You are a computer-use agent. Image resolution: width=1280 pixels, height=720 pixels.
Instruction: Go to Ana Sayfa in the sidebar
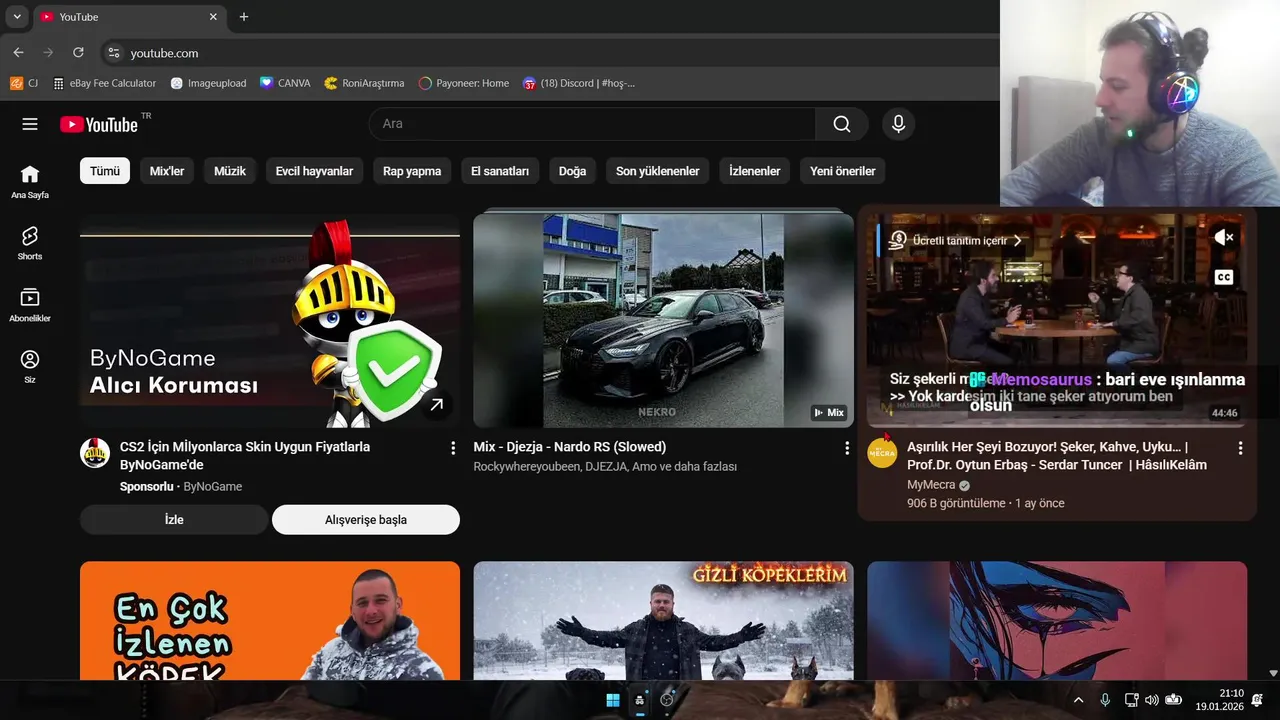coord(30,182)
